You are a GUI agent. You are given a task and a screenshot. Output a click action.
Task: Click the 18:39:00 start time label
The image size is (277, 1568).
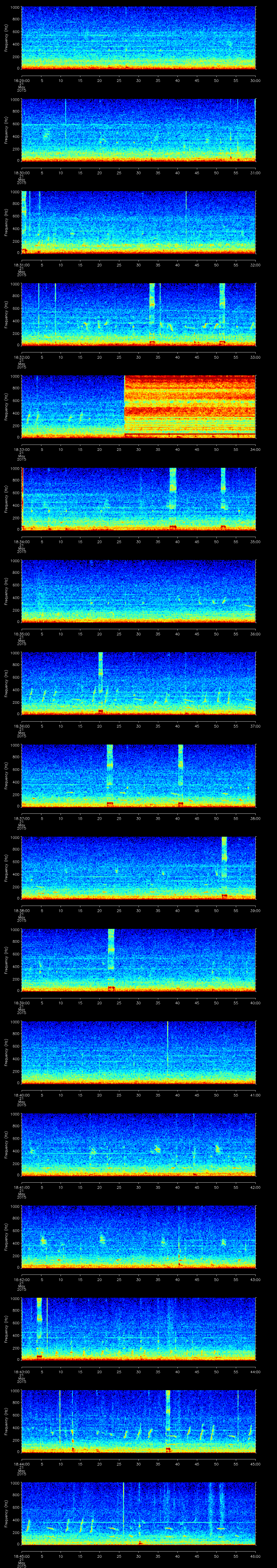[x=21, y=1003]
